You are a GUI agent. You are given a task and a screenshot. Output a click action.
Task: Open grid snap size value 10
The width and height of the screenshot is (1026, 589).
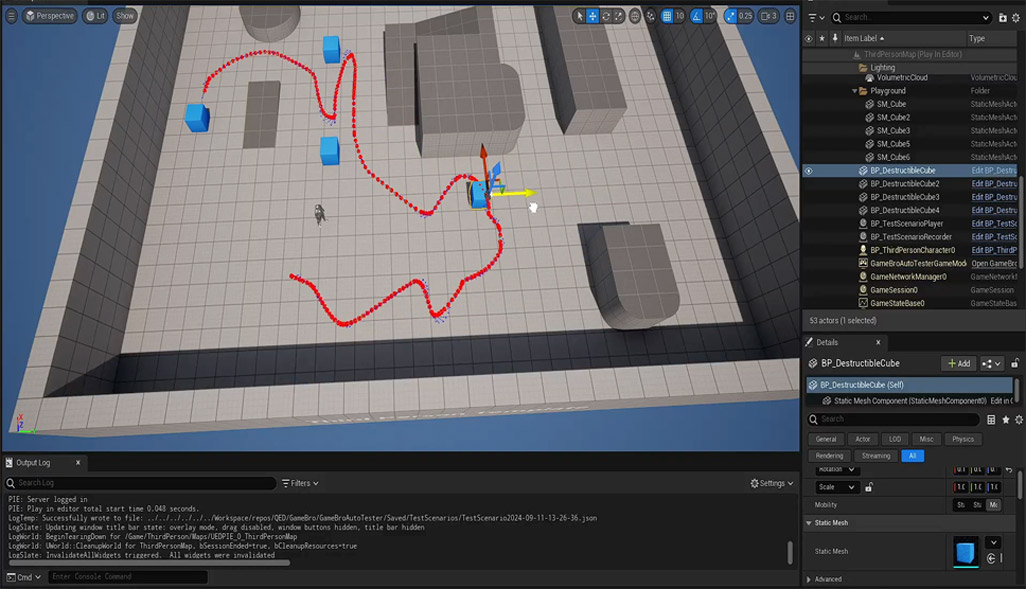tap(680, 16)
